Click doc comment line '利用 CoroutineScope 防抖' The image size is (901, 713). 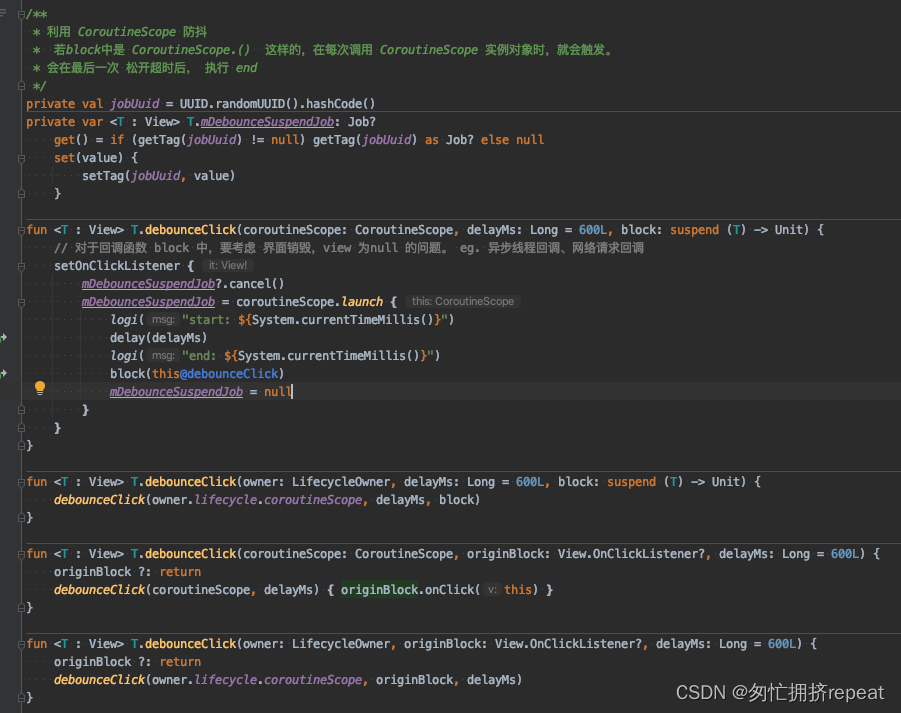[x=127, y=32]
